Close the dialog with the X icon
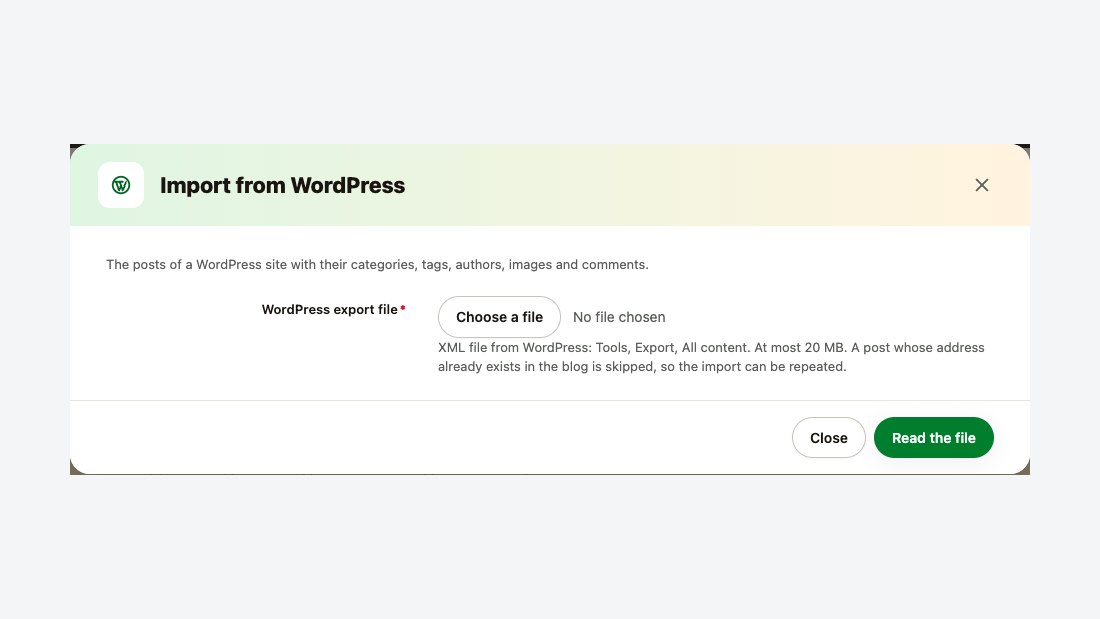The image size is (1100, 619). coord(981,185)
